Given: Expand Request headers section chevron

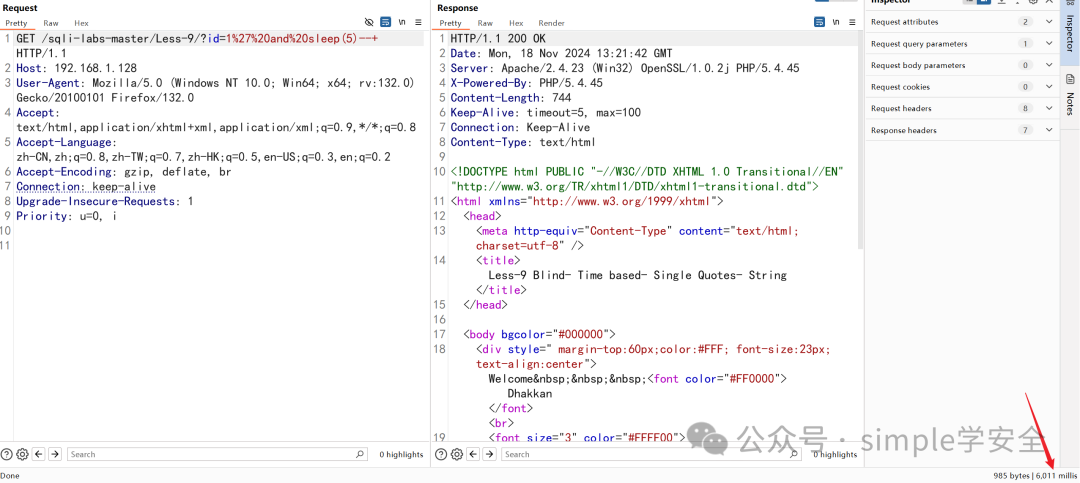Looking at the screenshot, I should 1049,108.
